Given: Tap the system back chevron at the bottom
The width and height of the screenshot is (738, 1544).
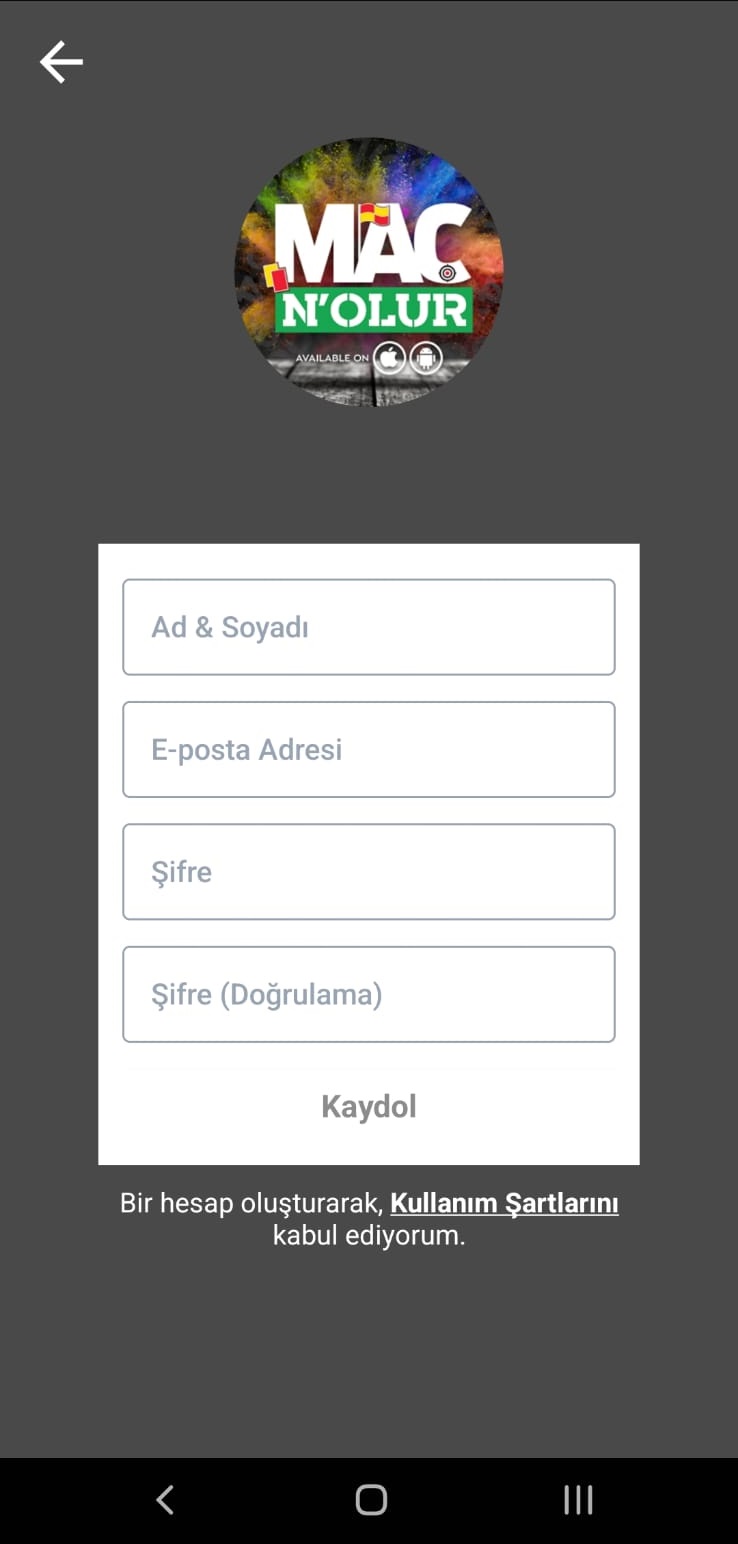Looking at the screenshot, I should point(165,1499).
